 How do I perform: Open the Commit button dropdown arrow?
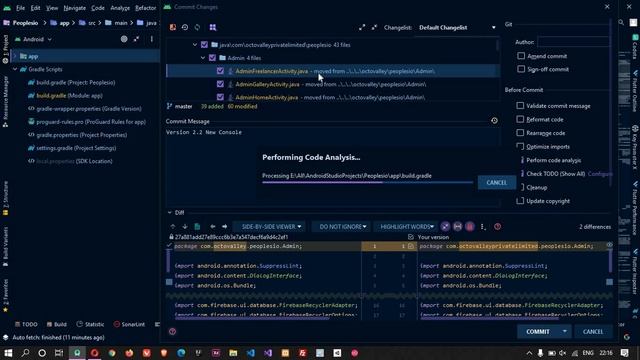pos(564,331)
